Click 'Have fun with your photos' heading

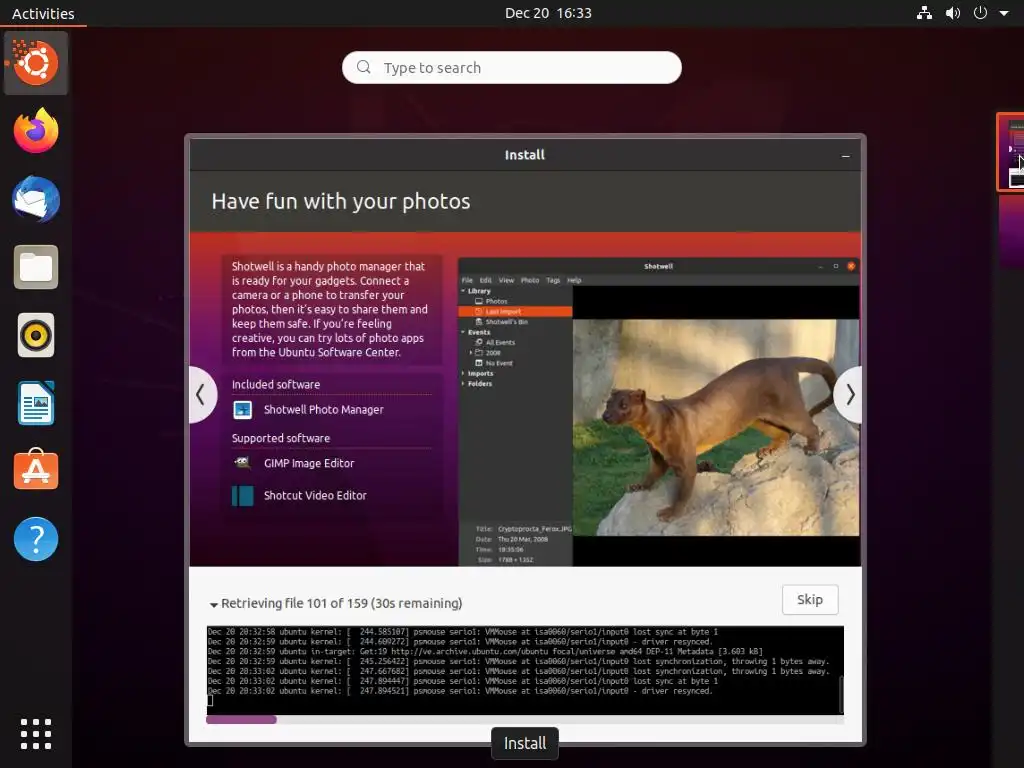(341, 201)
